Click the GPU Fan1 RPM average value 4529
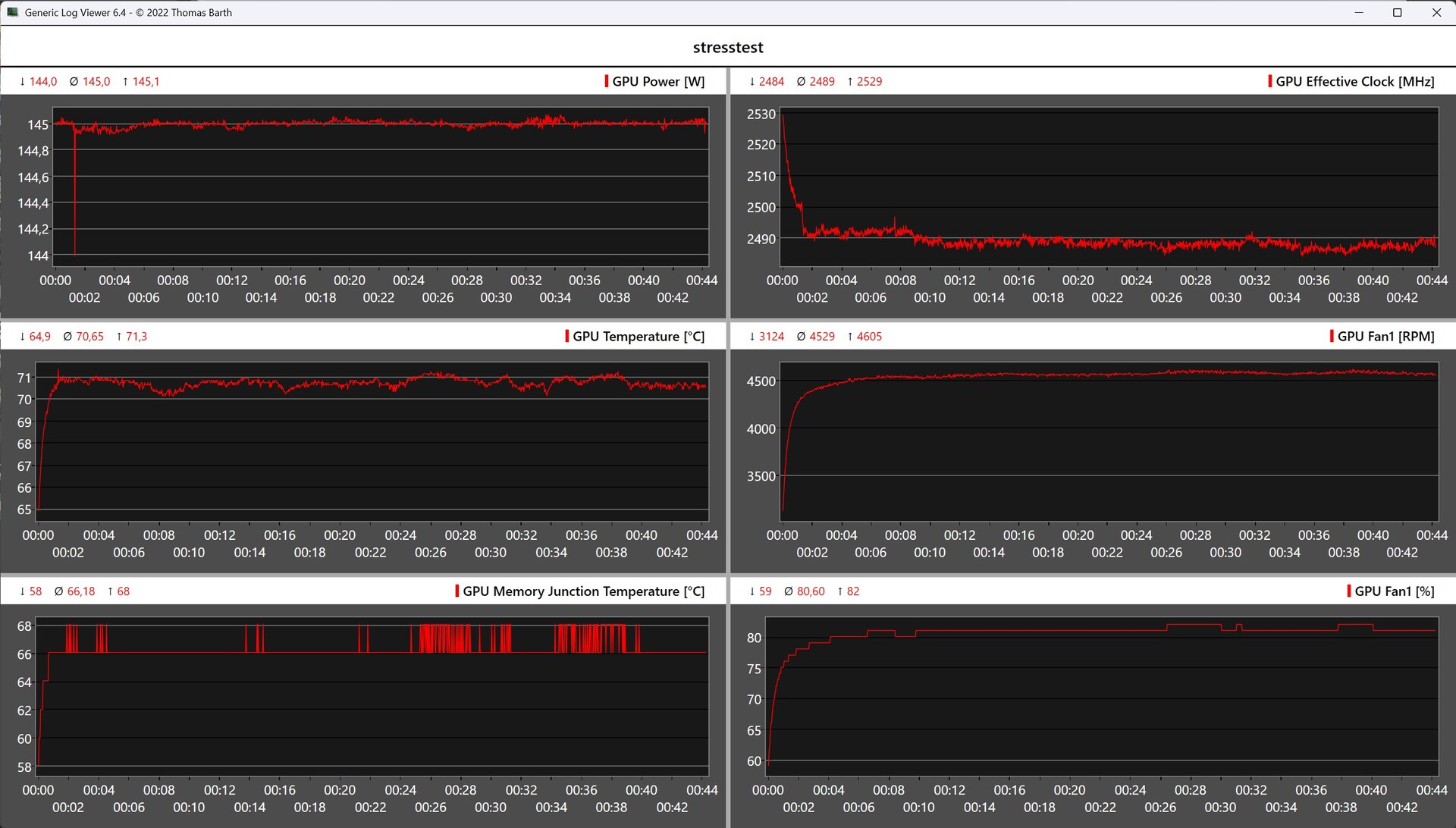This screenshot has height=828, width=1456. [x=821, y=336]
